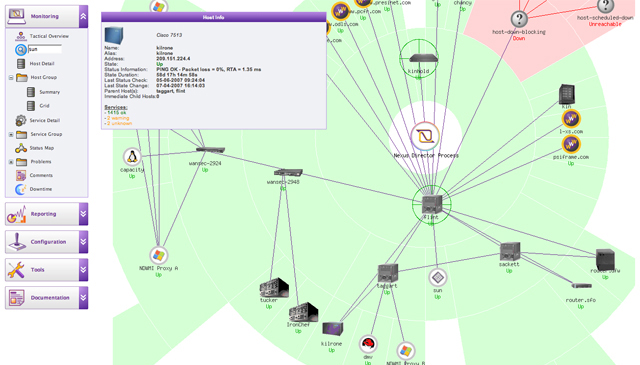Select the router.sfo node
Image resolution: width=640 pixels, height=365 pixels.
click(582, 286)
